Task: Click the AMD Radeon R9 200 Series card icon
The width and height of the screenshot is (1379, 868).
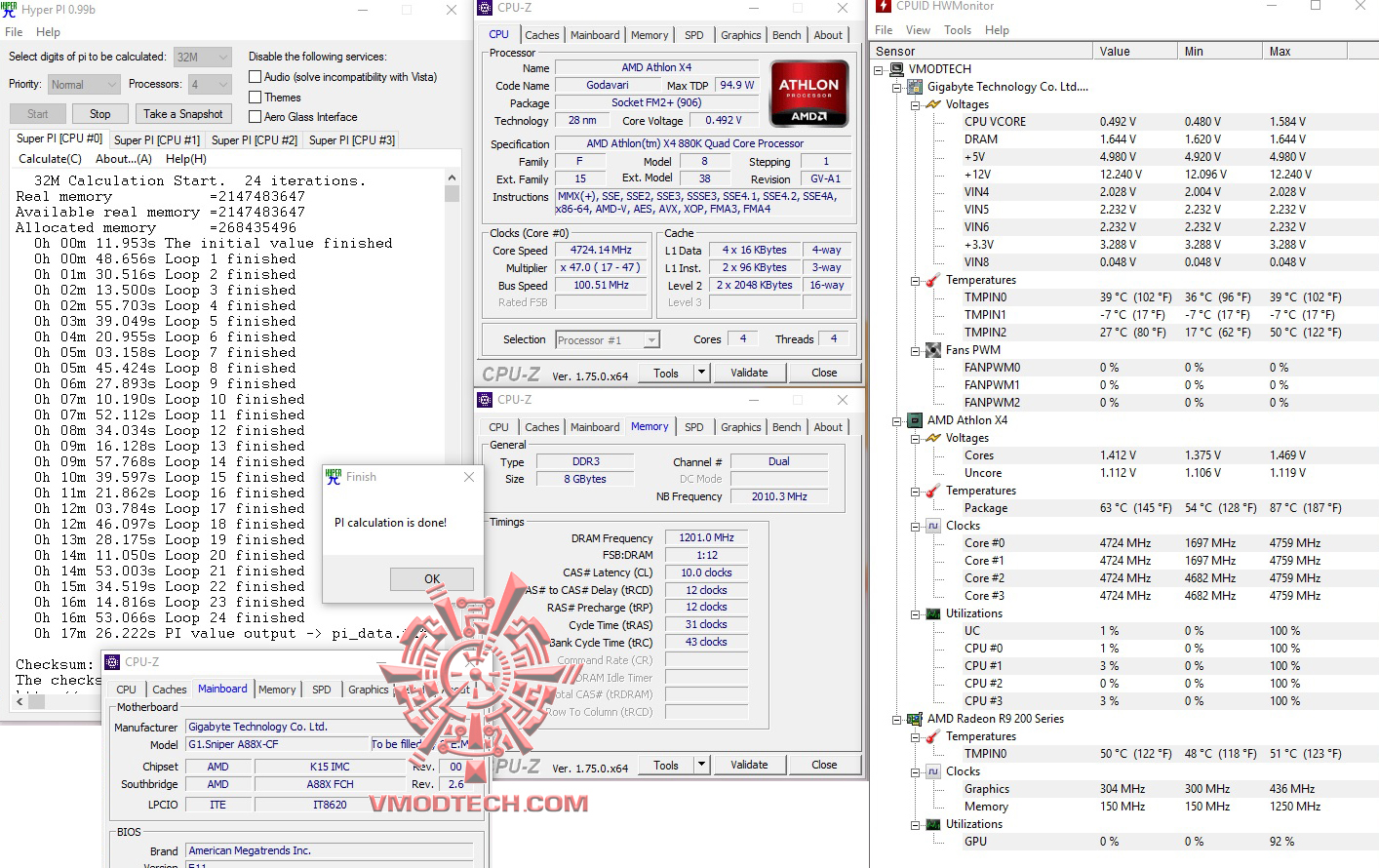Action: pyautogui.click(x=915, y=719)
